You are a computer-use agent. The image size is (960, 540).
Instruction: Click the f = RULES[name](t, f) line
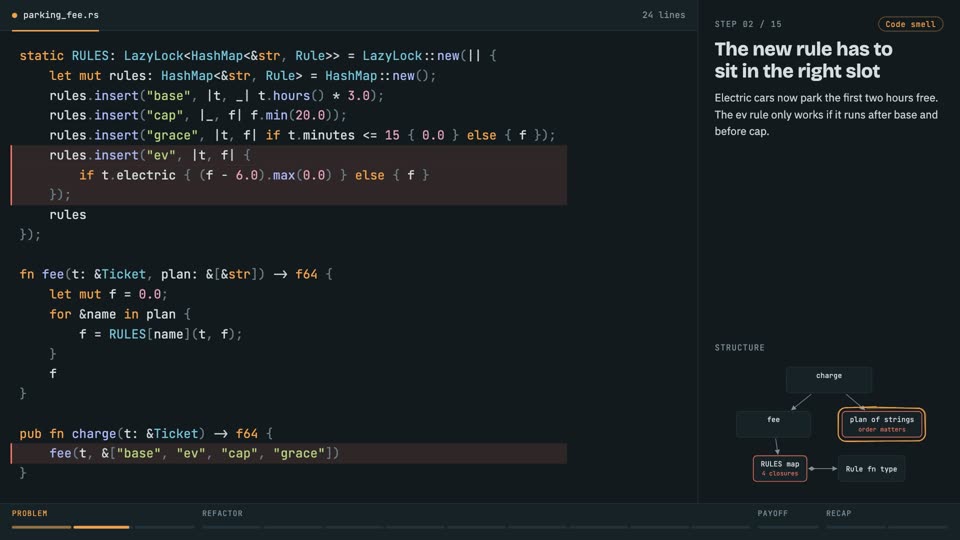click(160, 334)
